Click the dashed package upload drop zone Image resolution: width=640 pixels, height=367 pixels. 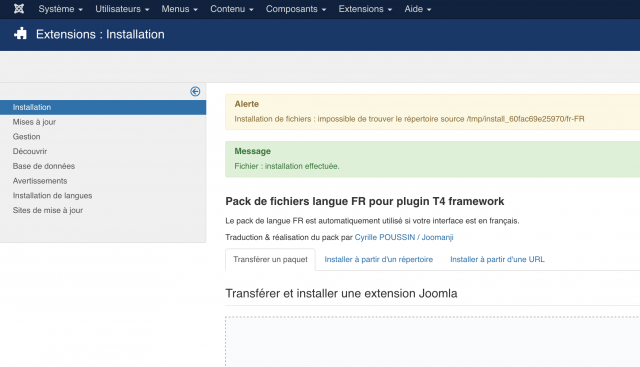pos(432,341)
